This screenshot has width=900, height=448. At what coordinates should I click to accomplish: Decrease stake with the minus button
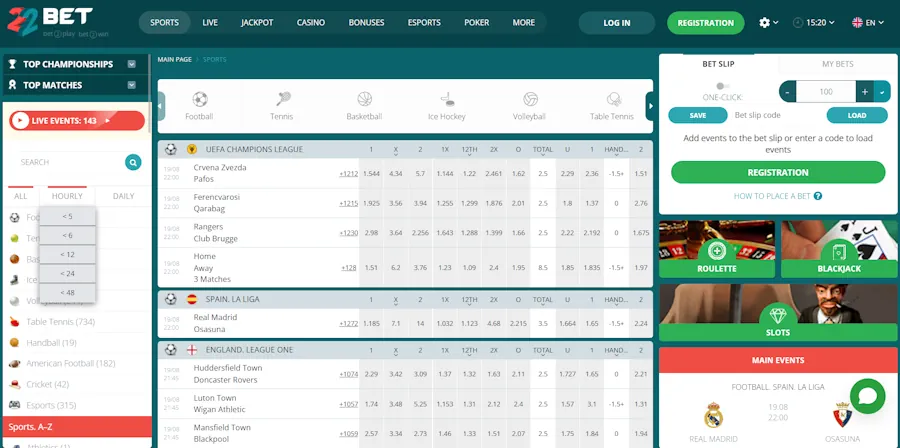tap(788, 92)
